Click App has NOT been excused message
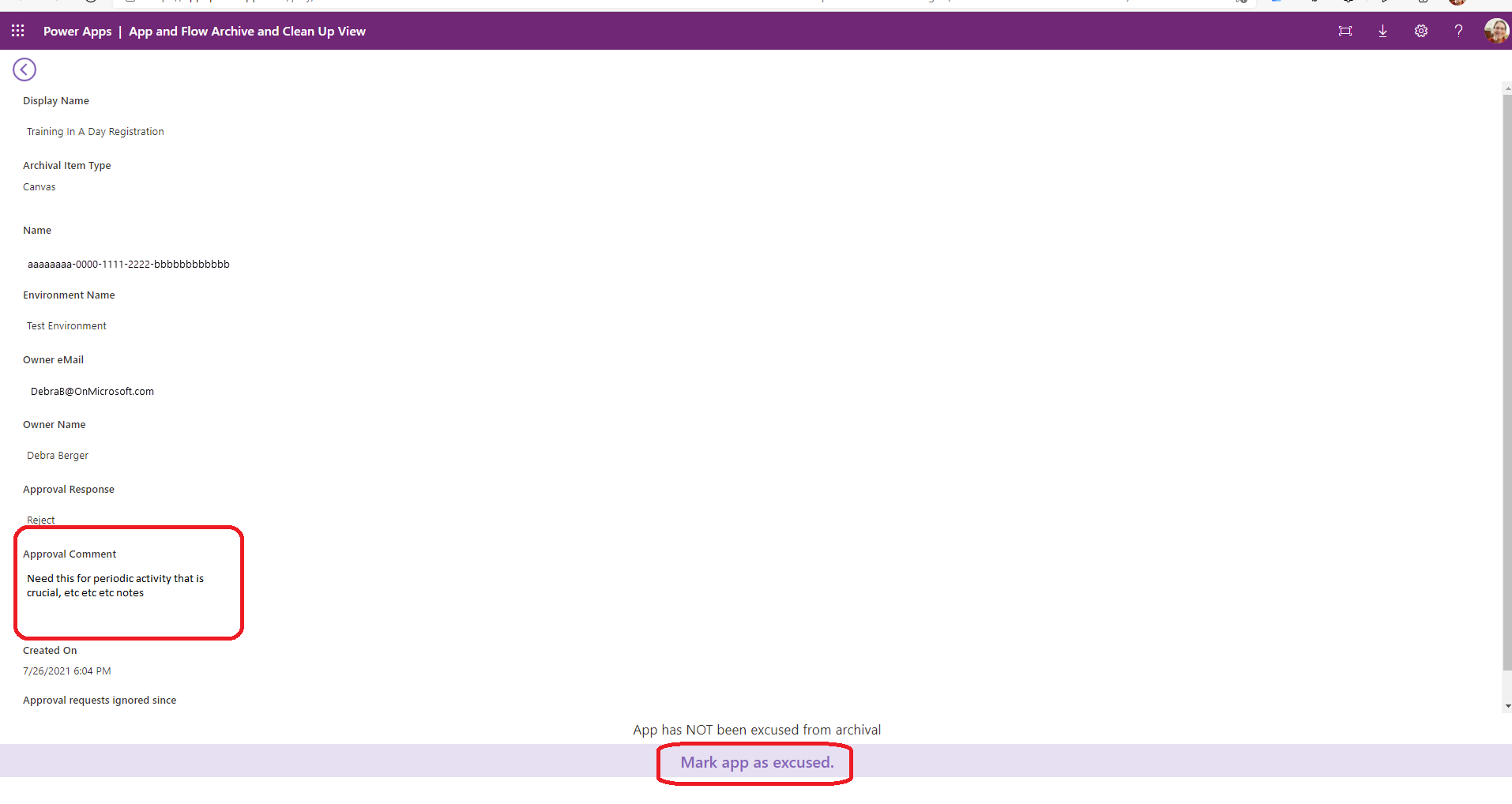 757,730
